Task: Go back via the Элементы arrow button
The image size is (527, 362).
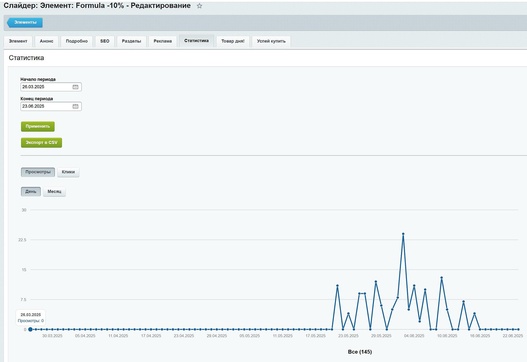Action: 25,23
